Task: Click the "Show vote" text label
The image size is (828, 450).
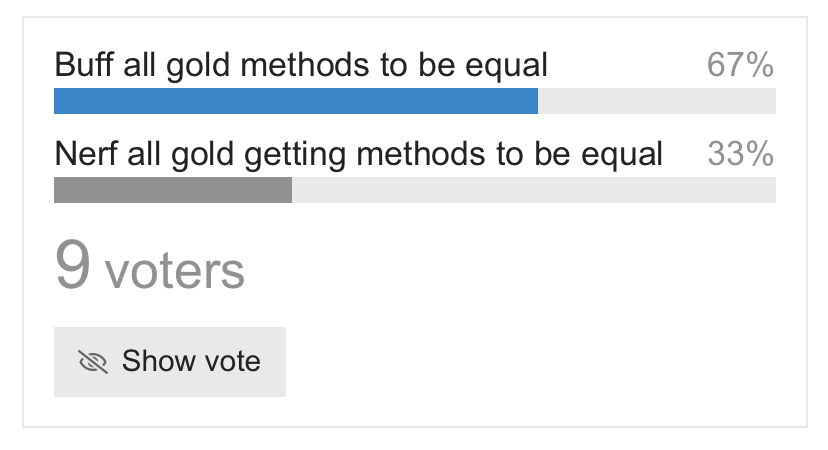Action: coord(191,361)
